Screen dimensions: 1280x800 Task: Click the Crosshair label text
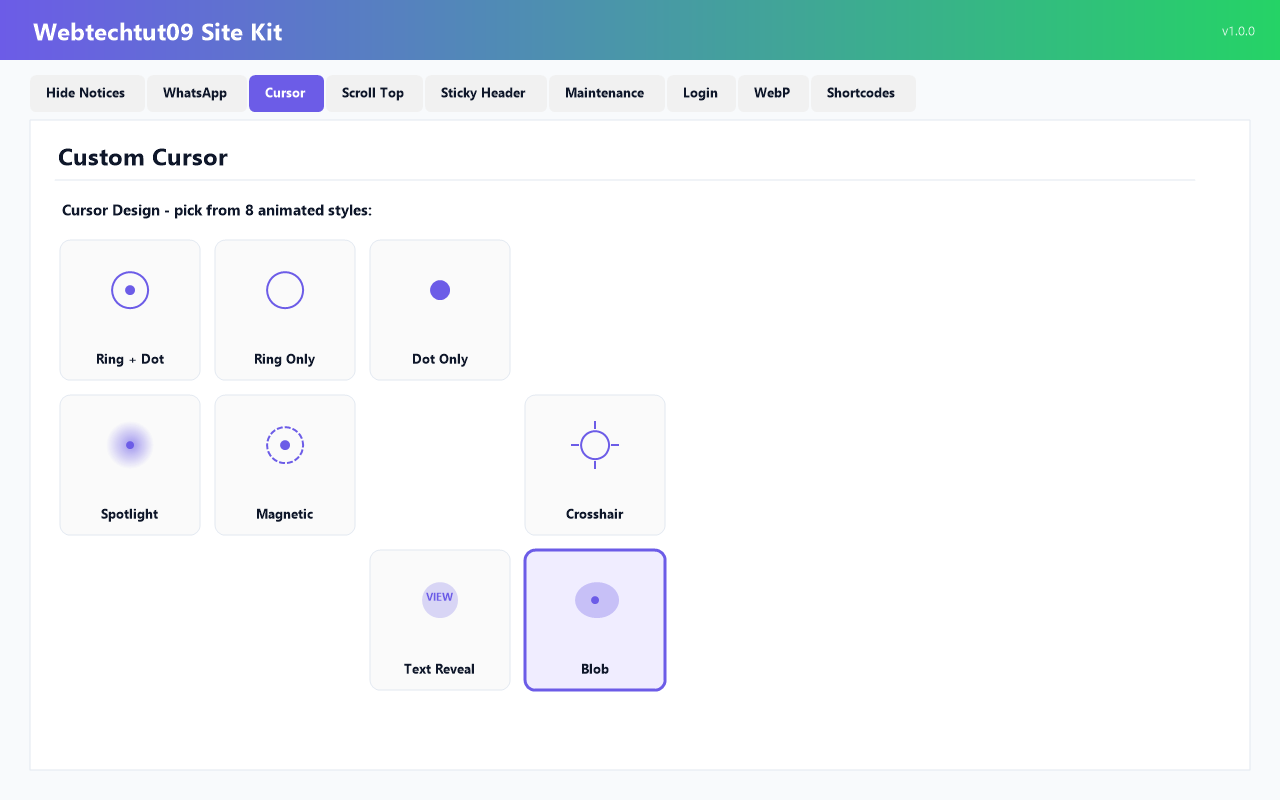pos(595,514)
